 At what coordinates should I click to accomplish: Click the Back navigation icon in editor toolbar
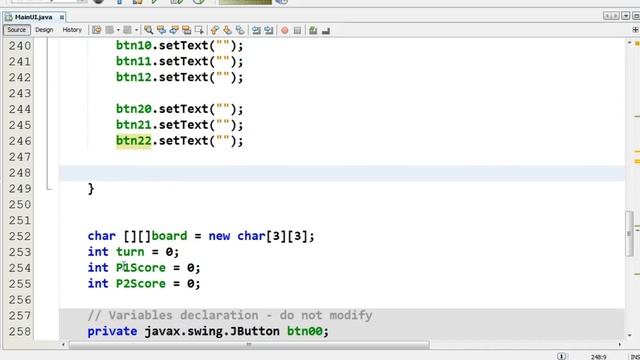(109, 30)
